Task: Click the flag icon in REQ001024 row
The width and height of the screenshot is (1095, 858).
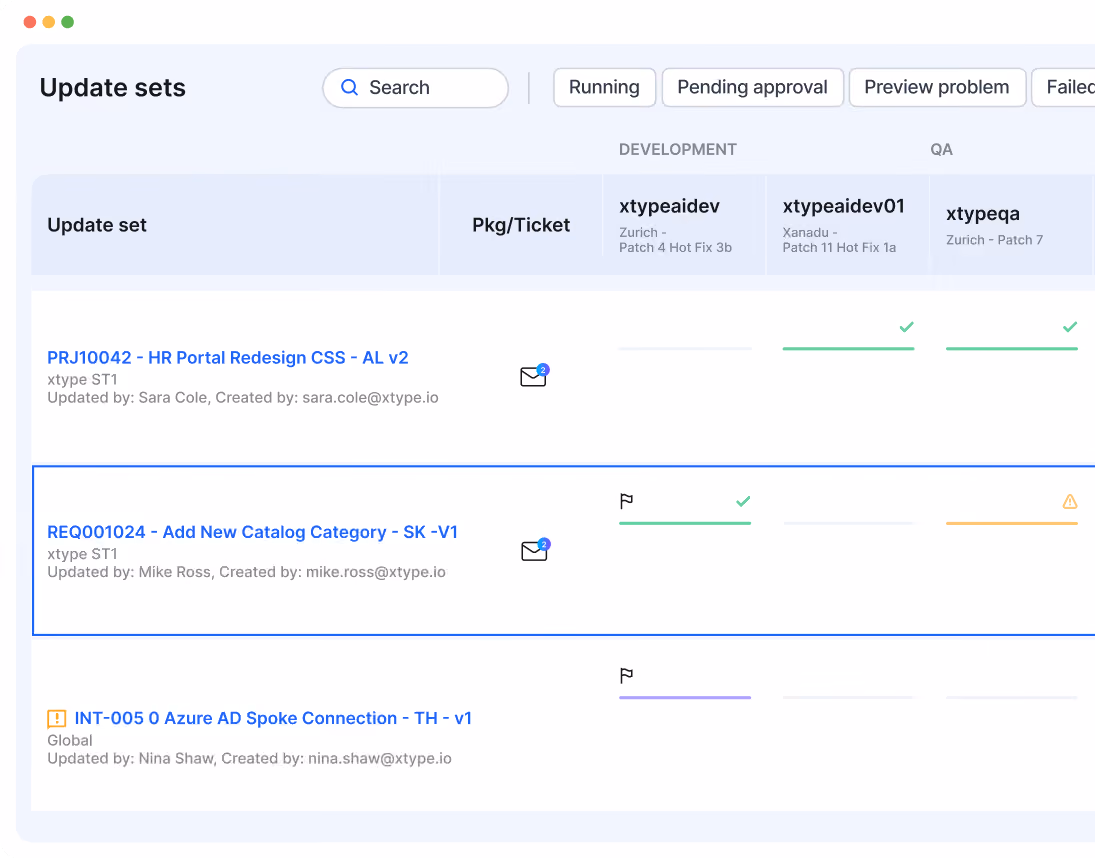Action: [x=626, y=501]
